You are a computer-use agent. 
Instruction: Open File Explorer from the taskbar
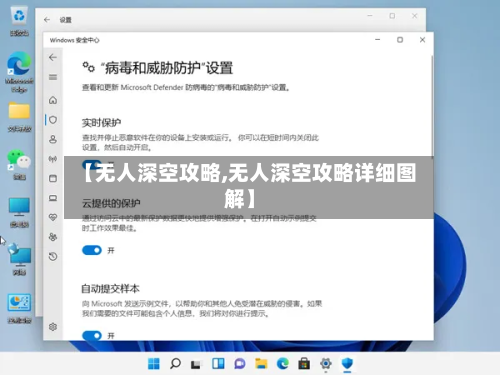(x=261, y=364)
